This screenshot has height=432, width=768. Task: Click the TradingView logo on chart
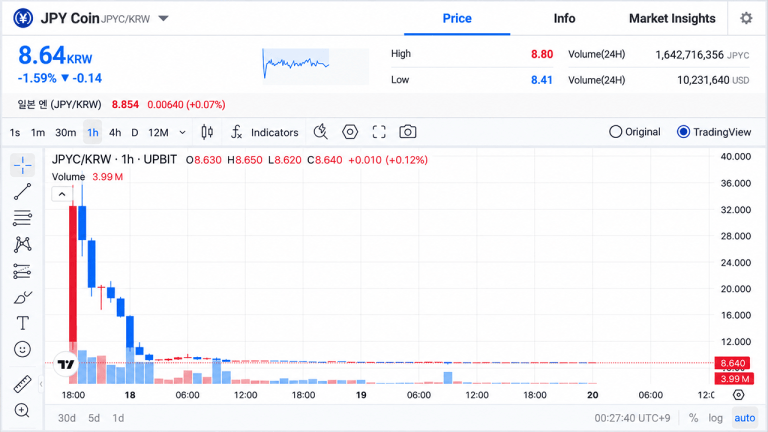66,364
